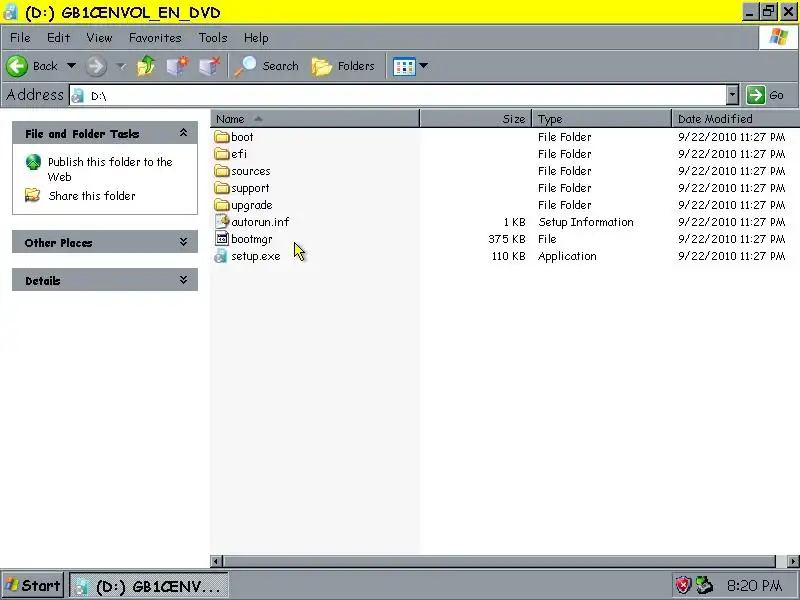Sort by the Name column header
This screenshot has height=600, width=800.
(x=315, y=118)
